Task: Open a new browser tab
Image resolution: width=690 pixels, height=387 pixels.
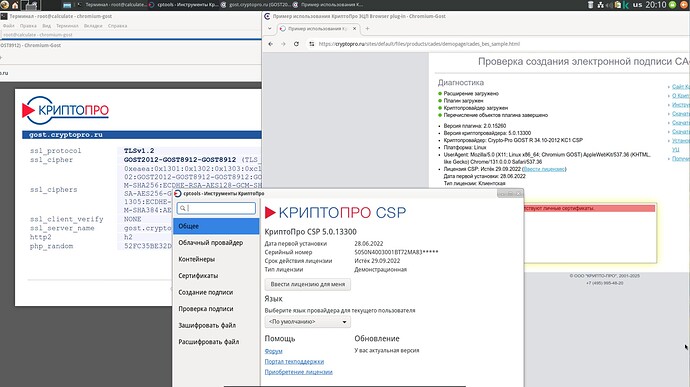Action: [367, 29]
